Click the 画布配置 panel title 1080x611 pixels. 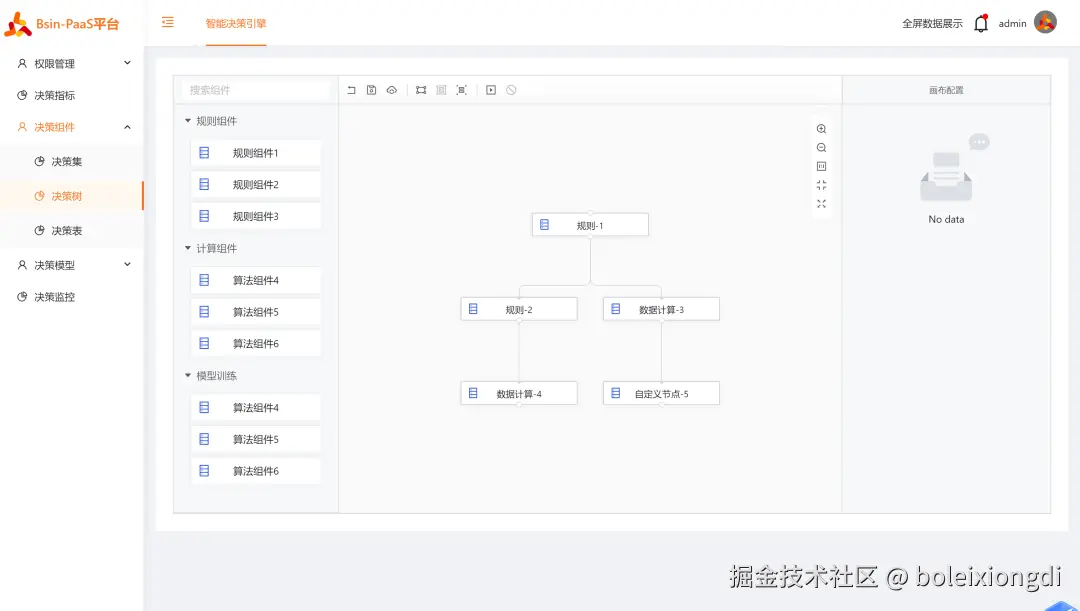[946, 90]
